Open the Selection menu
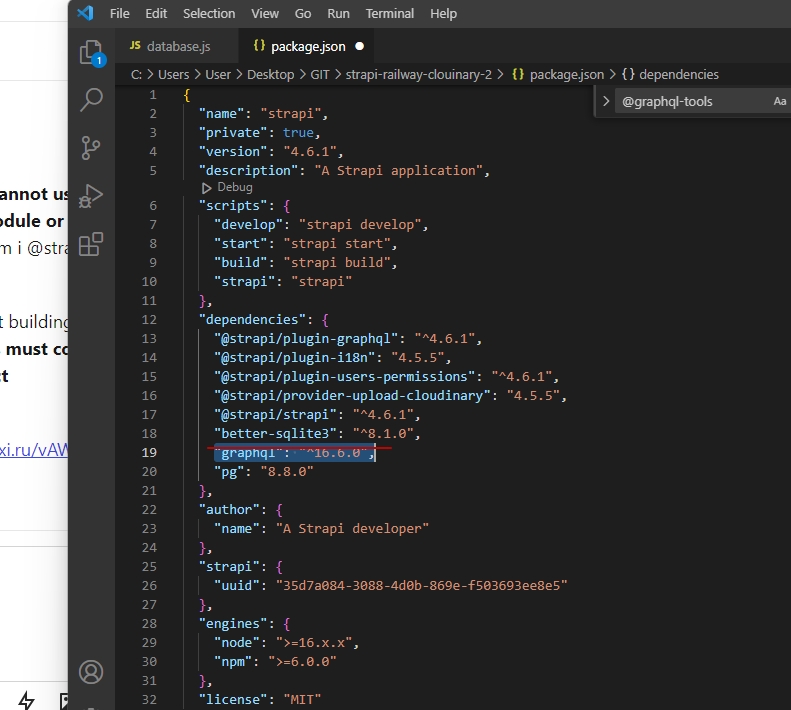The width and height of the screenshot is (791, 710). [209, 13]
